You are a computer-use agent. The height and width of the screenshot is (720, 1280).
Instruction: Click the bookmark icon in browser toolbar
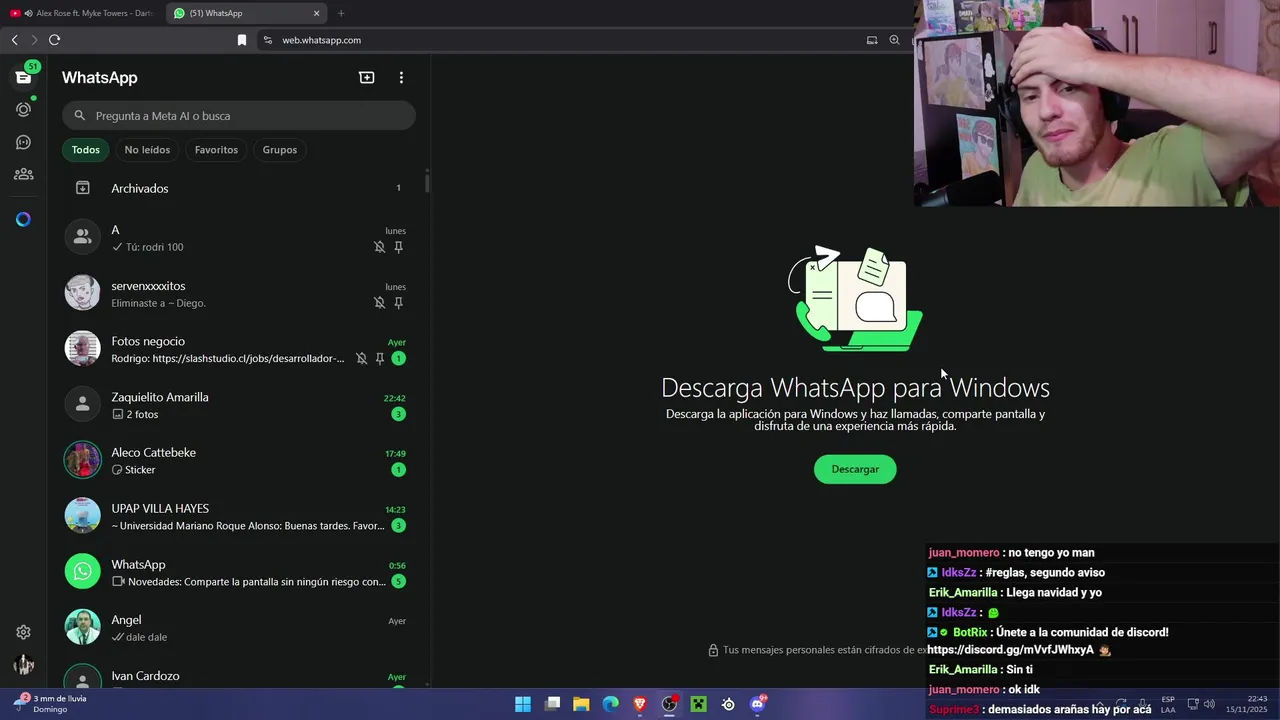pos(241,40)
